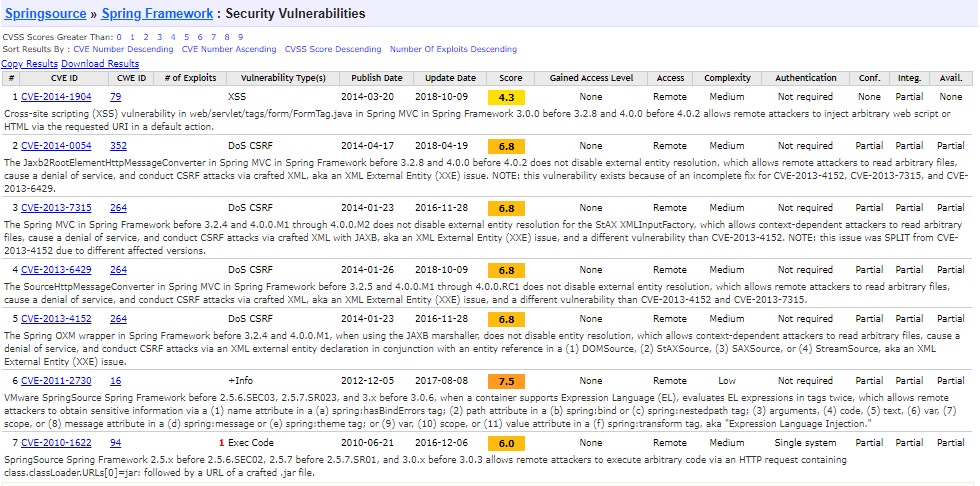Click the Update Date column header

[x=450, y=78]
